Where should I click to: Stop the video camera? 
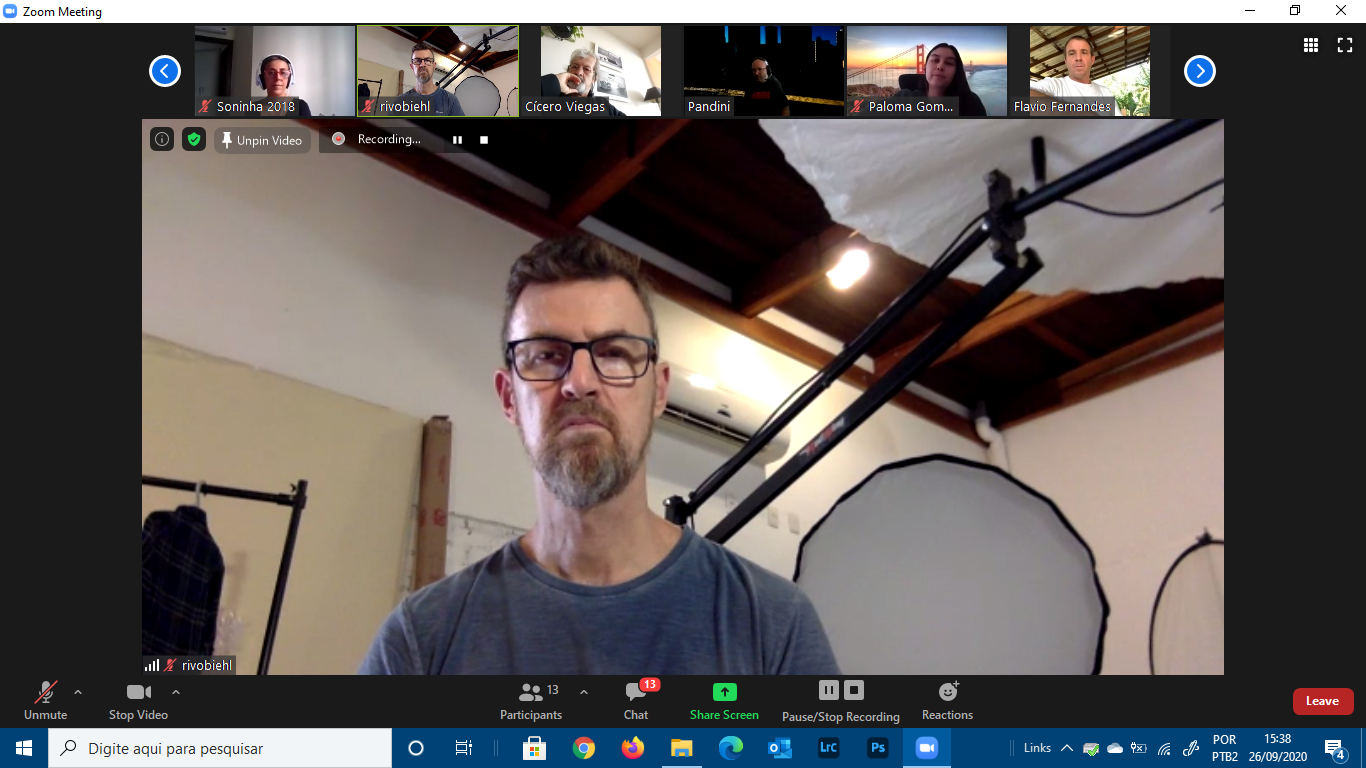(x=138, y=700)
